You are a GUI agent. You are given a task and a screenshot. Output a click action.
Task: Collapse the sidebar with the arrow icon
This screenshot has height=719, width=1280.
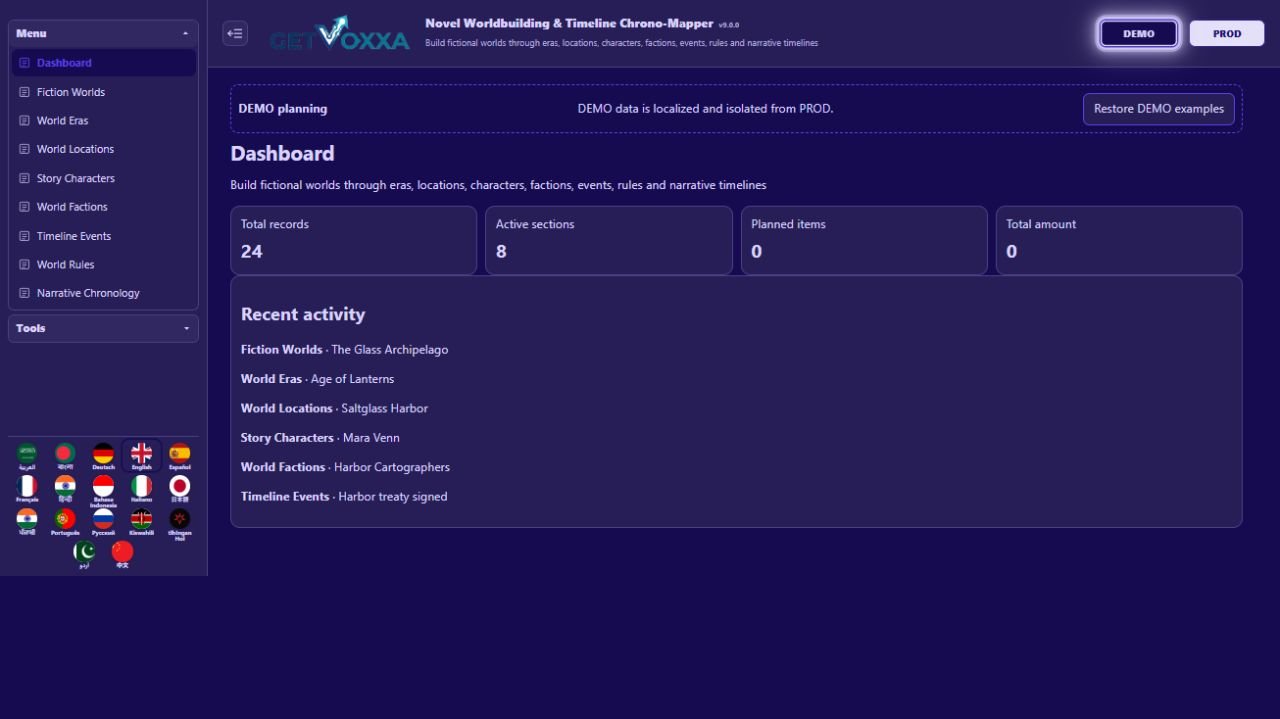(235, 33)
